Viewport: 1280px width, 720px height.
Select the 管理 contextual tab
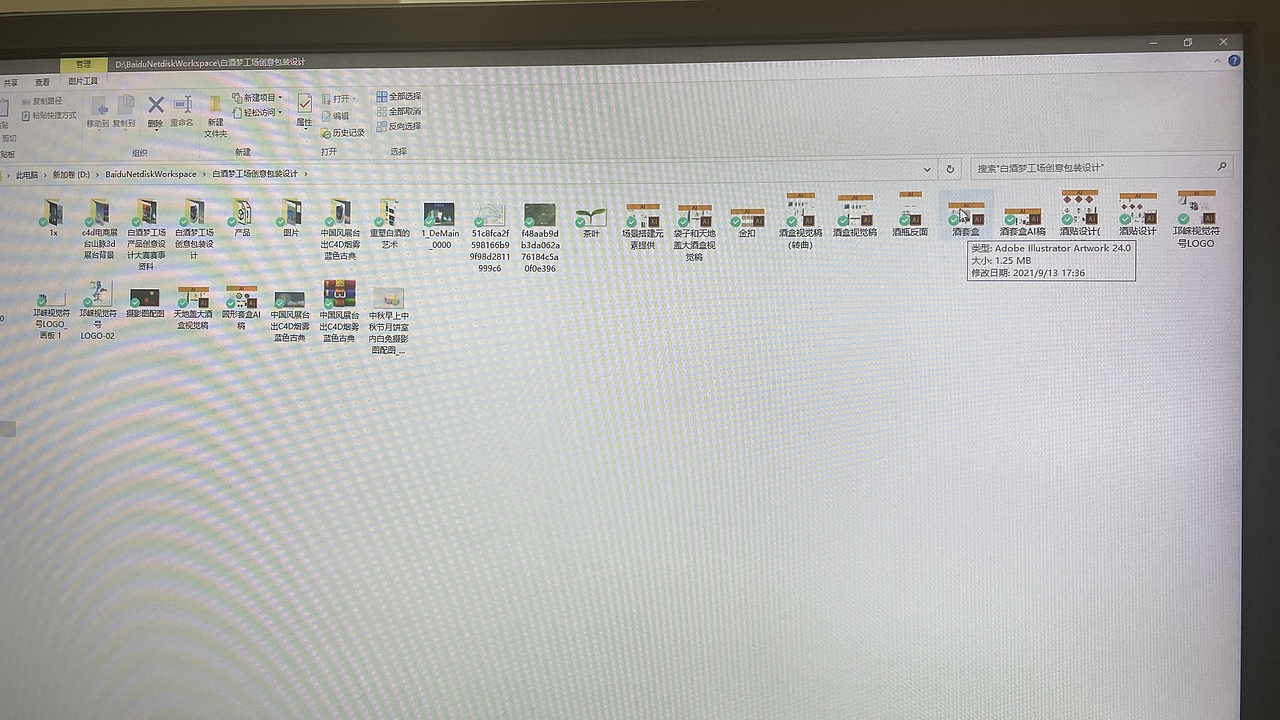pos(83,64)
